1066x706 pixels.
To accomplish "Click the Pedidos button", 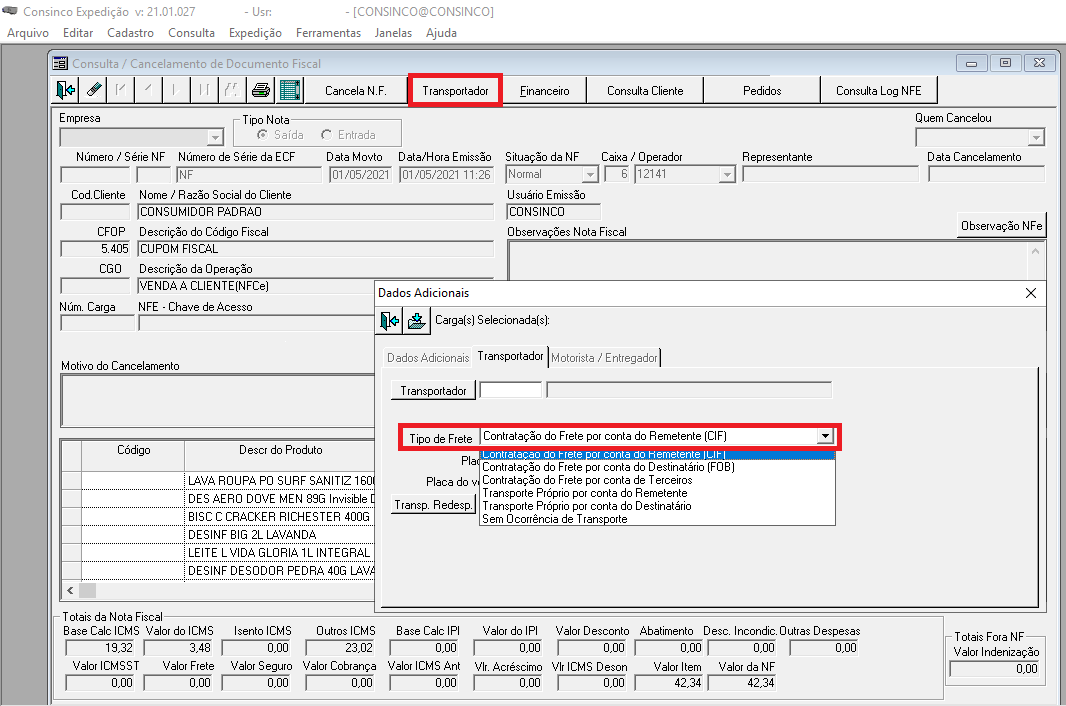I will click(762, 90).
